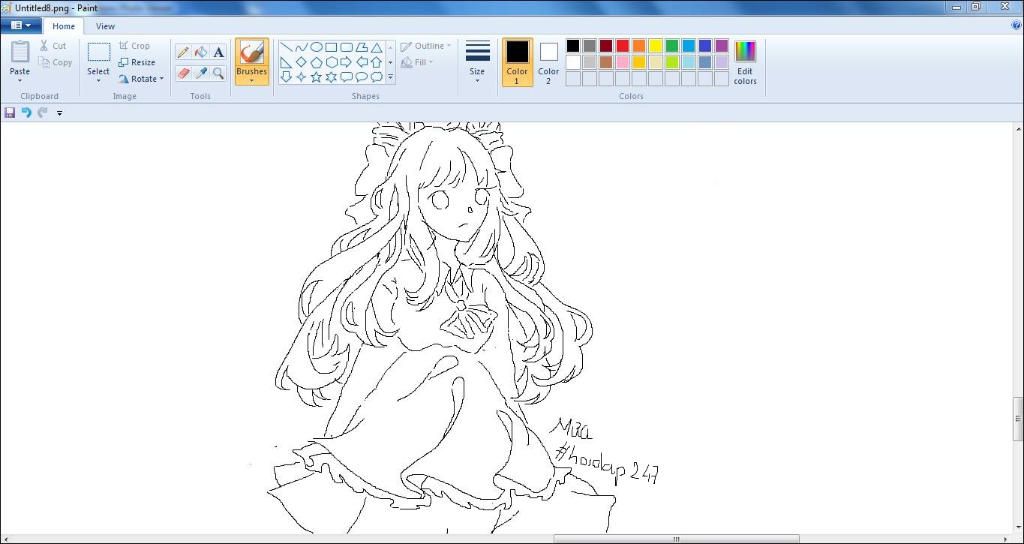This screenshot has width=1024, height=544.
Task: Pick the red color swatch
Action: [x=622, y=46]
